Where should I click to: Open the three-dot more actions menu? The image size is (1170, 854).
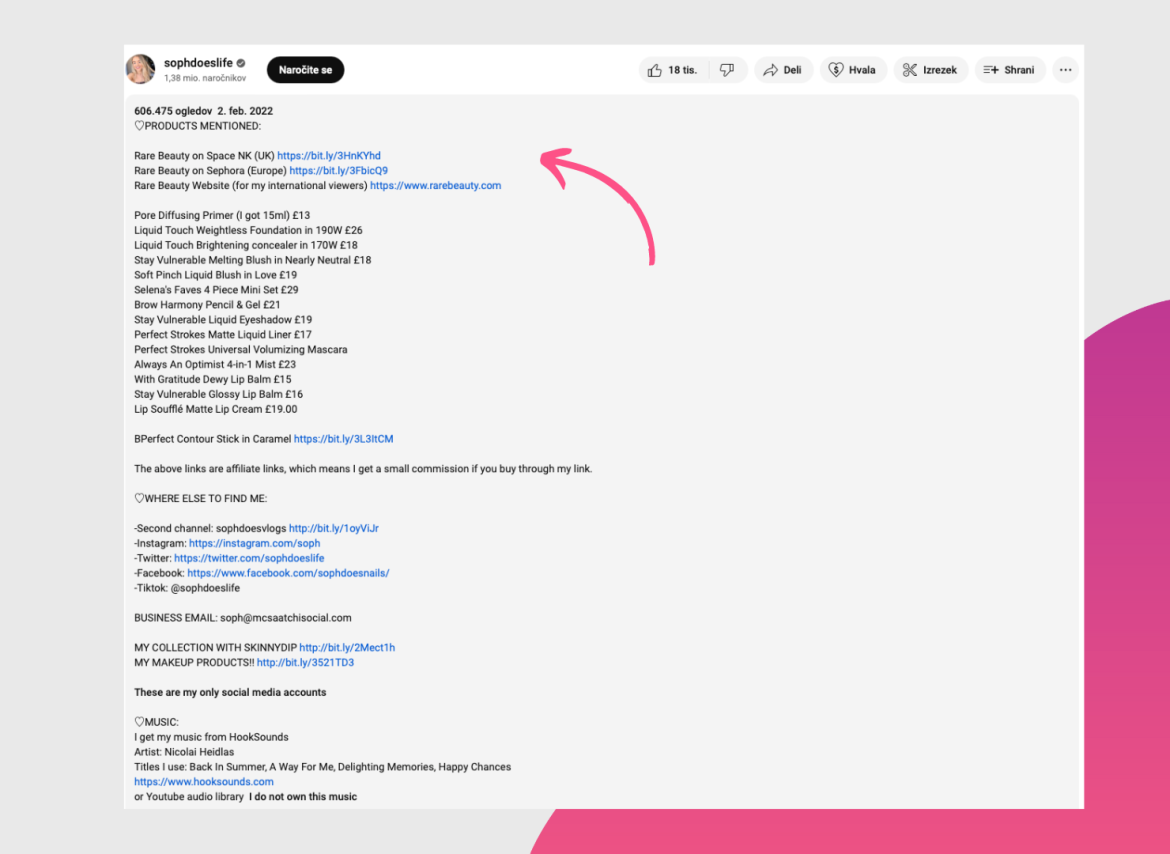click(1066, 70)
